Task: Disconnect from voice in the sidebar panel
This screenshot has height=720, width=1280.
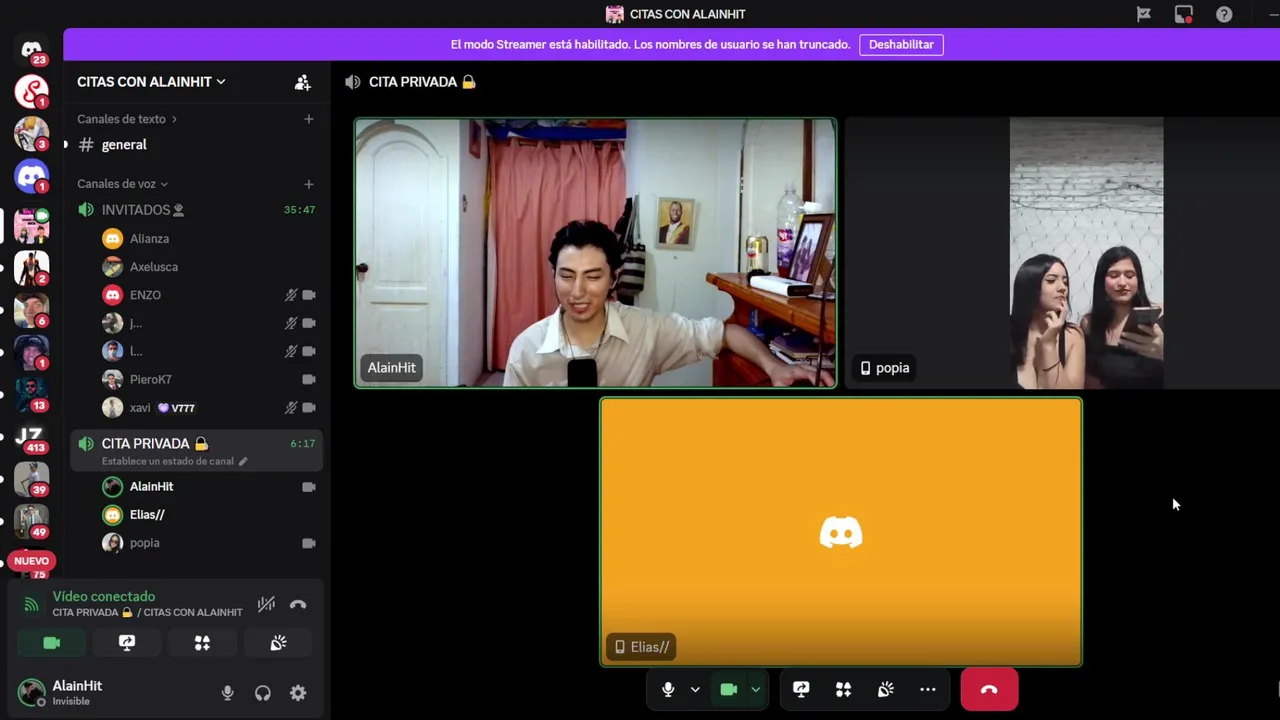Action: (298, 604)
